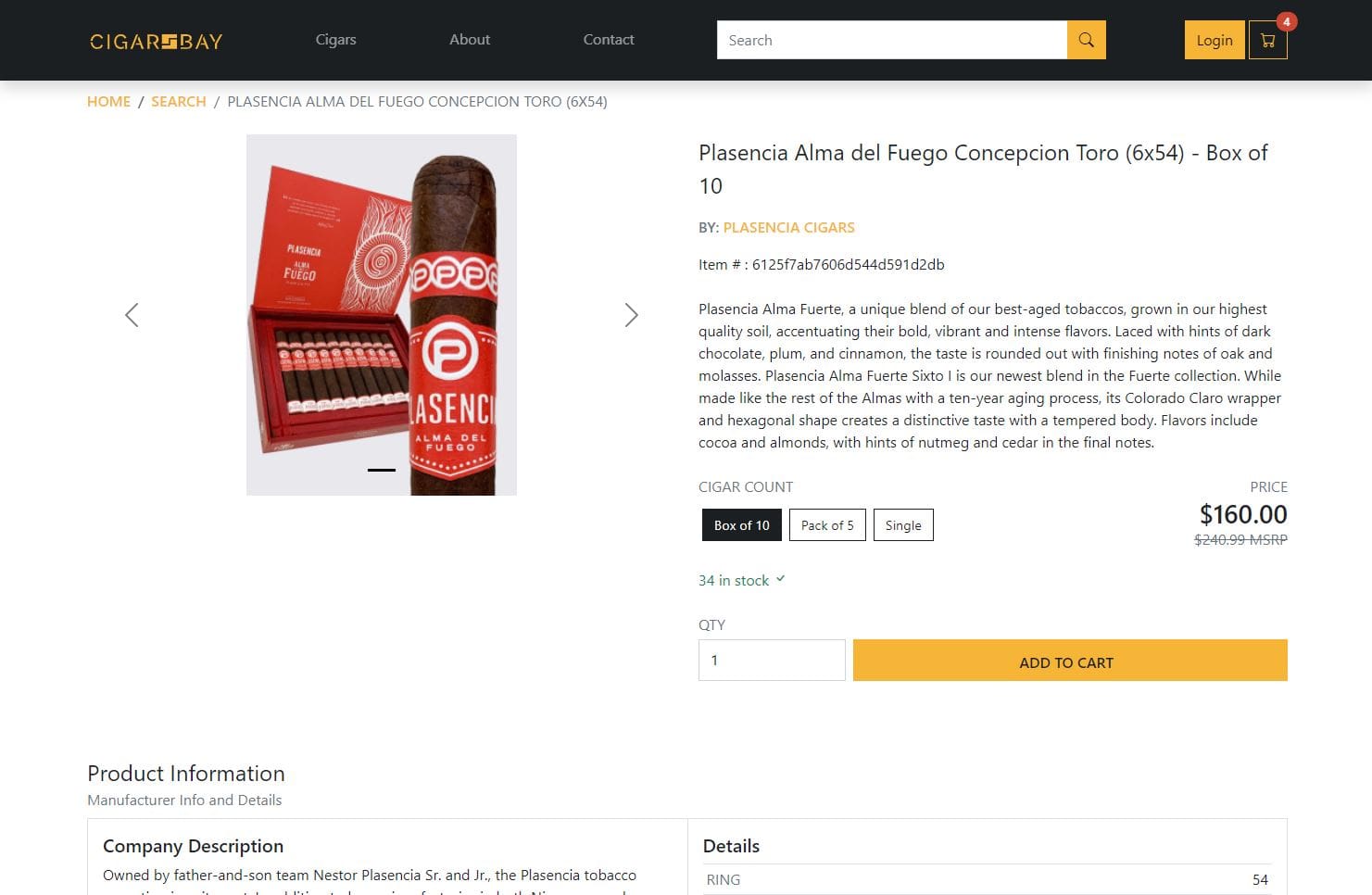Click the cart badge showing 4
This screenshot has width=1372, height=895.
point(1286,21)
